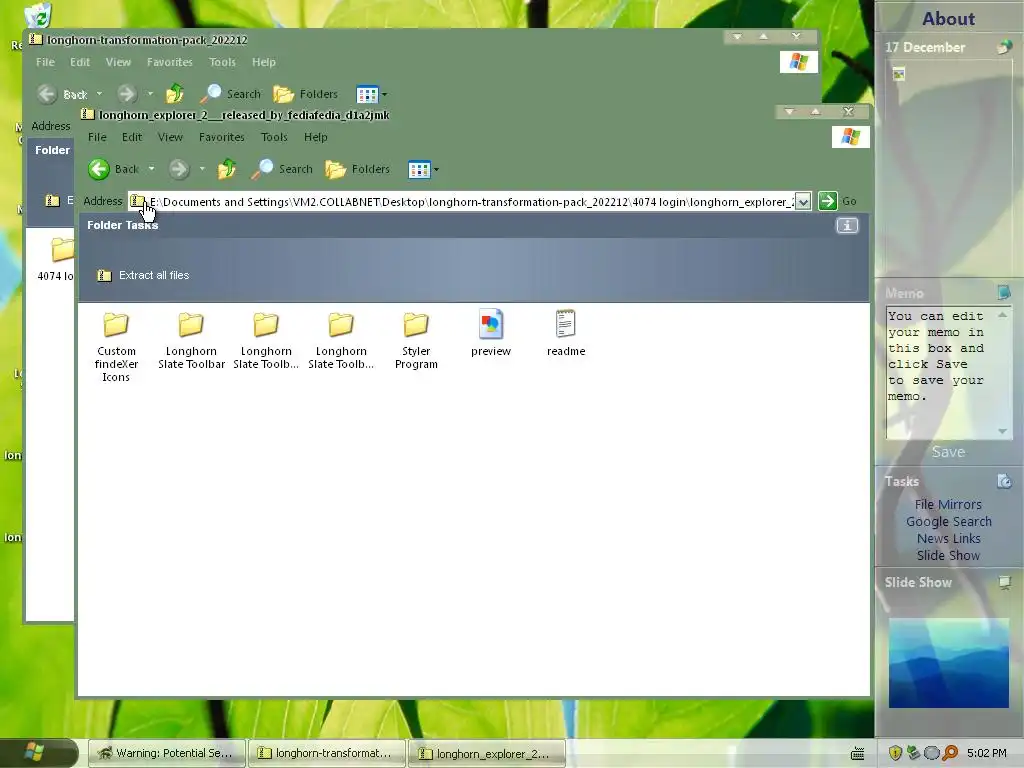Click the Memo panel icon
1024x768 pixels.
pos(1004,292)
